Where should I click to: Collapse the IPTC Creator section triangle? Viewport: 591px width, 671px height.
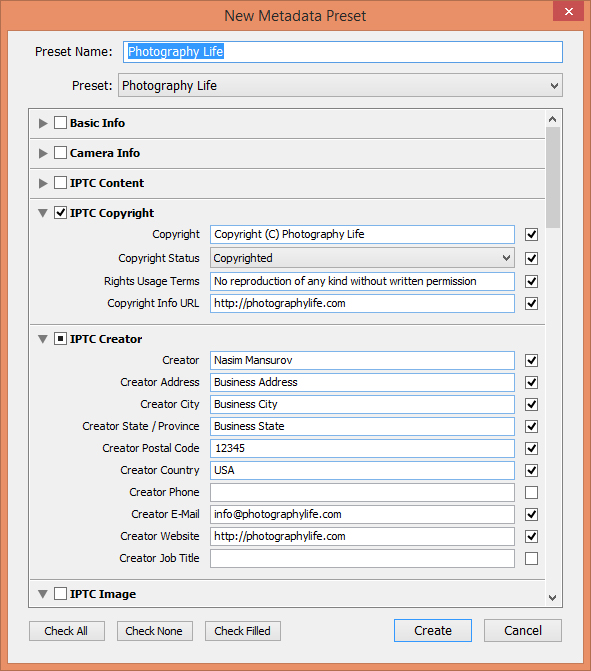click(43, 339)
